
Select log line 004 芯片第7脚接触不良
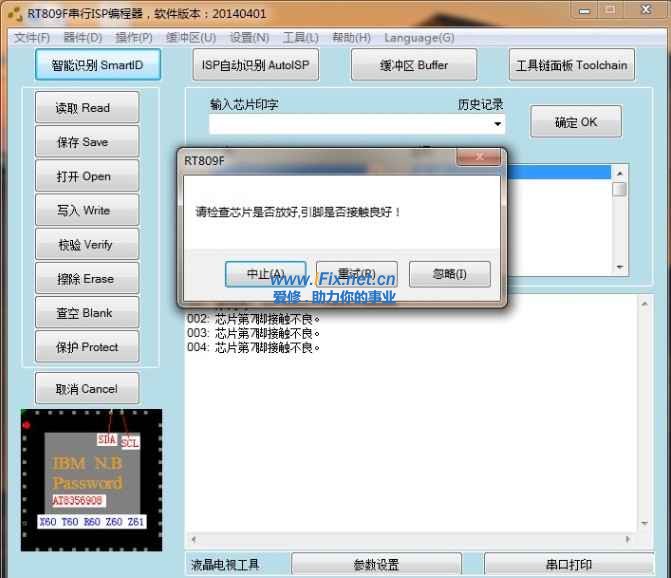coord(253,347)
